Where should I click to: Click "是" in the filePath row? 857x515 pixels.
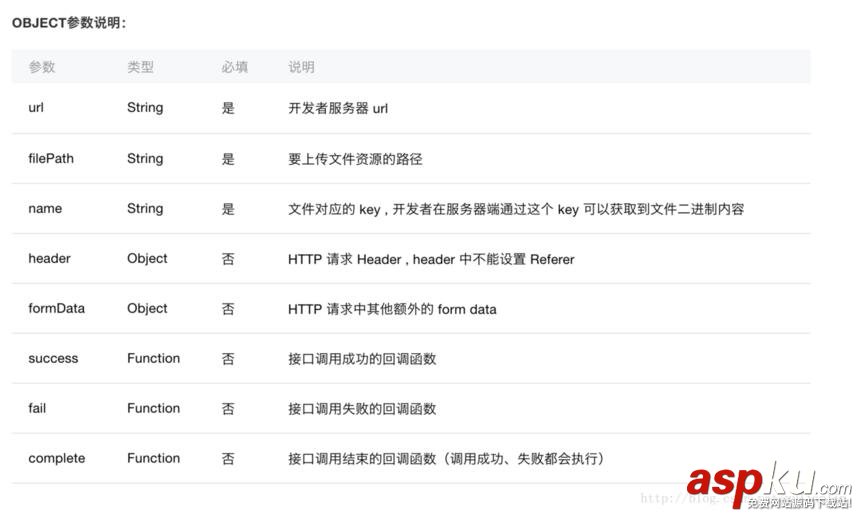click(228, 159)
